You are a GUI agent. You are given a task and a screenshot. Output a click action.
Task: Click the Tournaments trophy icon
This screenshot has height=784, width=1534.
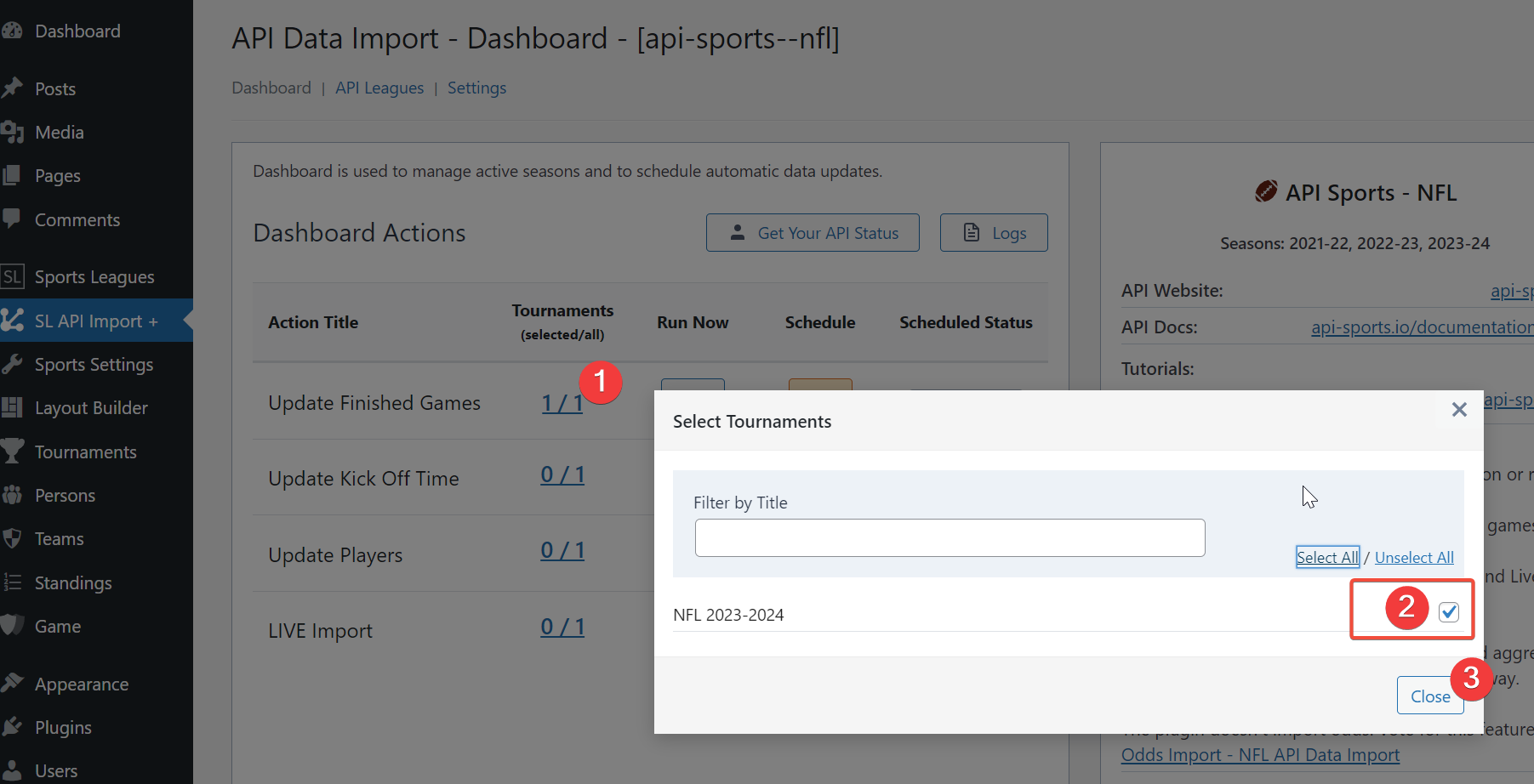click(12, 452)
